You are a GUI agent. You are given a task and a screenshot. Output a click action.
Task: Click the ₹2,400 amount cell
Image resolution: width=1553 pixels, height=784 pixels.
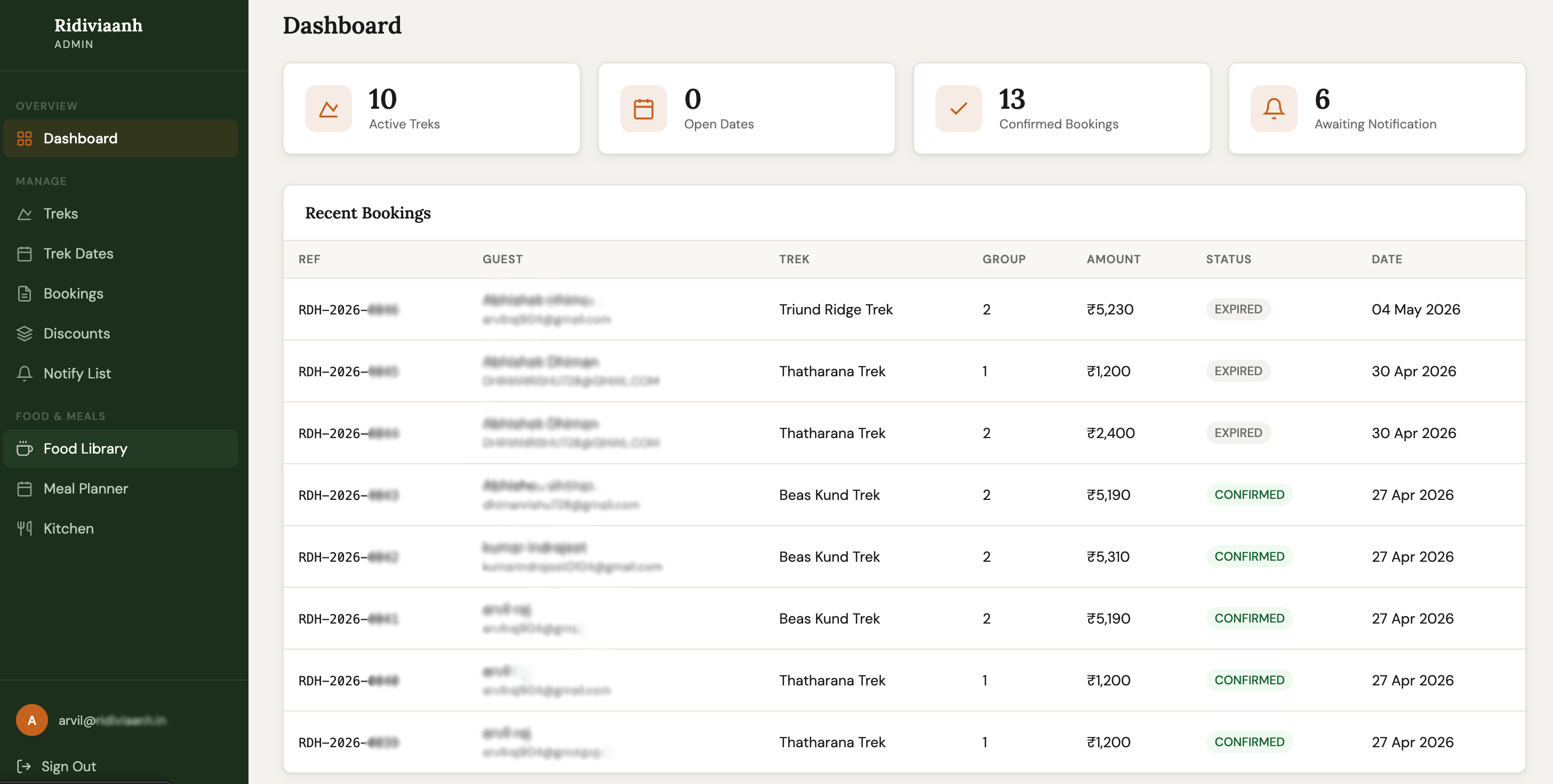click(1110, 433)
